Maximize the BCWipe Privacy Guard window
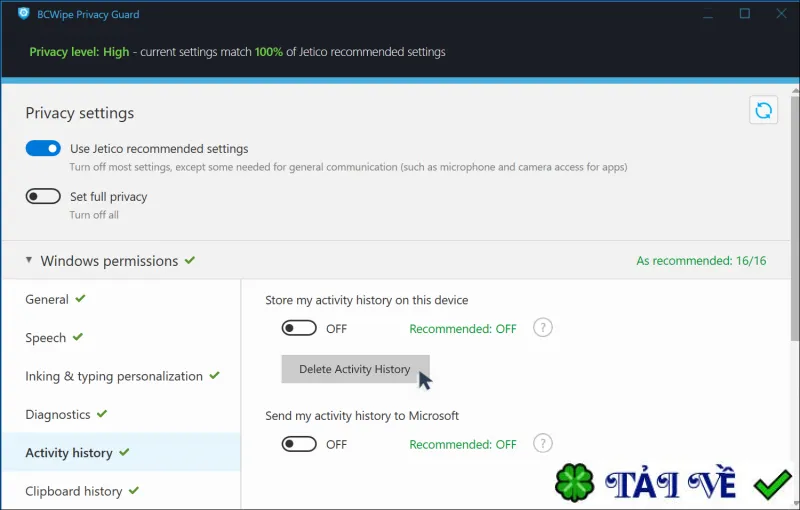The width and height of the screenshot is (800, 510). 744,14
